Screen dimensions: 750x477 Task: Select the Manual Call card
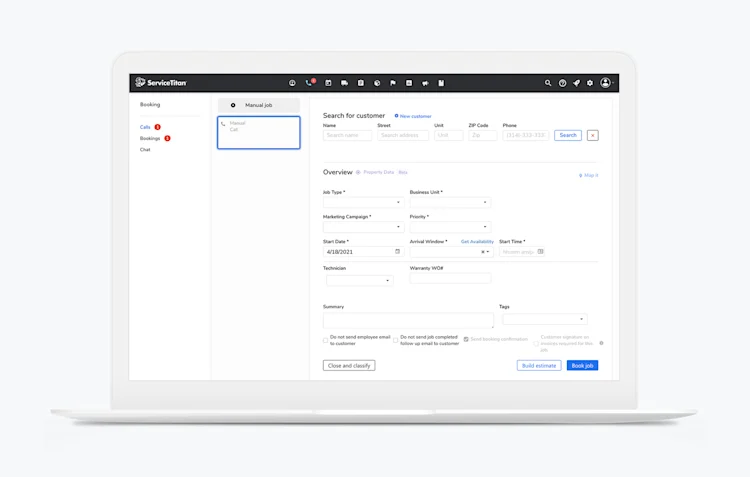coord(259,133)
